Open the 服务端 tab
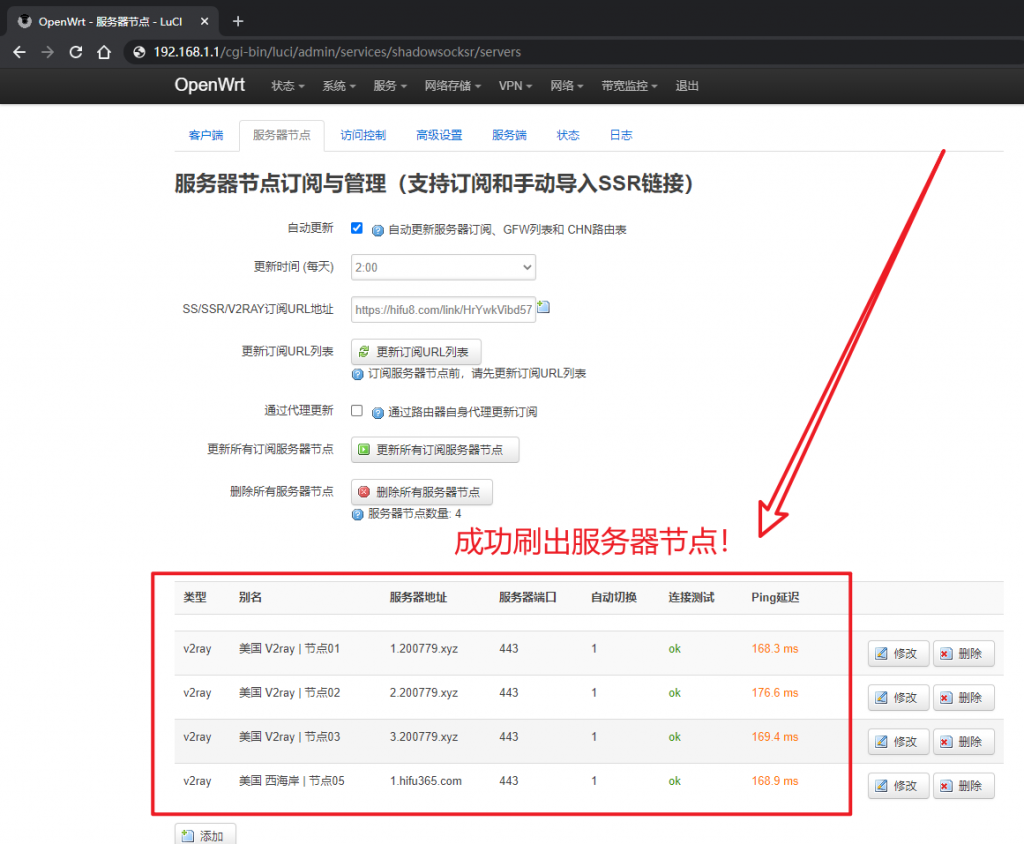Image resolution: width=1024 pixels, height=844 pixels. pos(509,135)
